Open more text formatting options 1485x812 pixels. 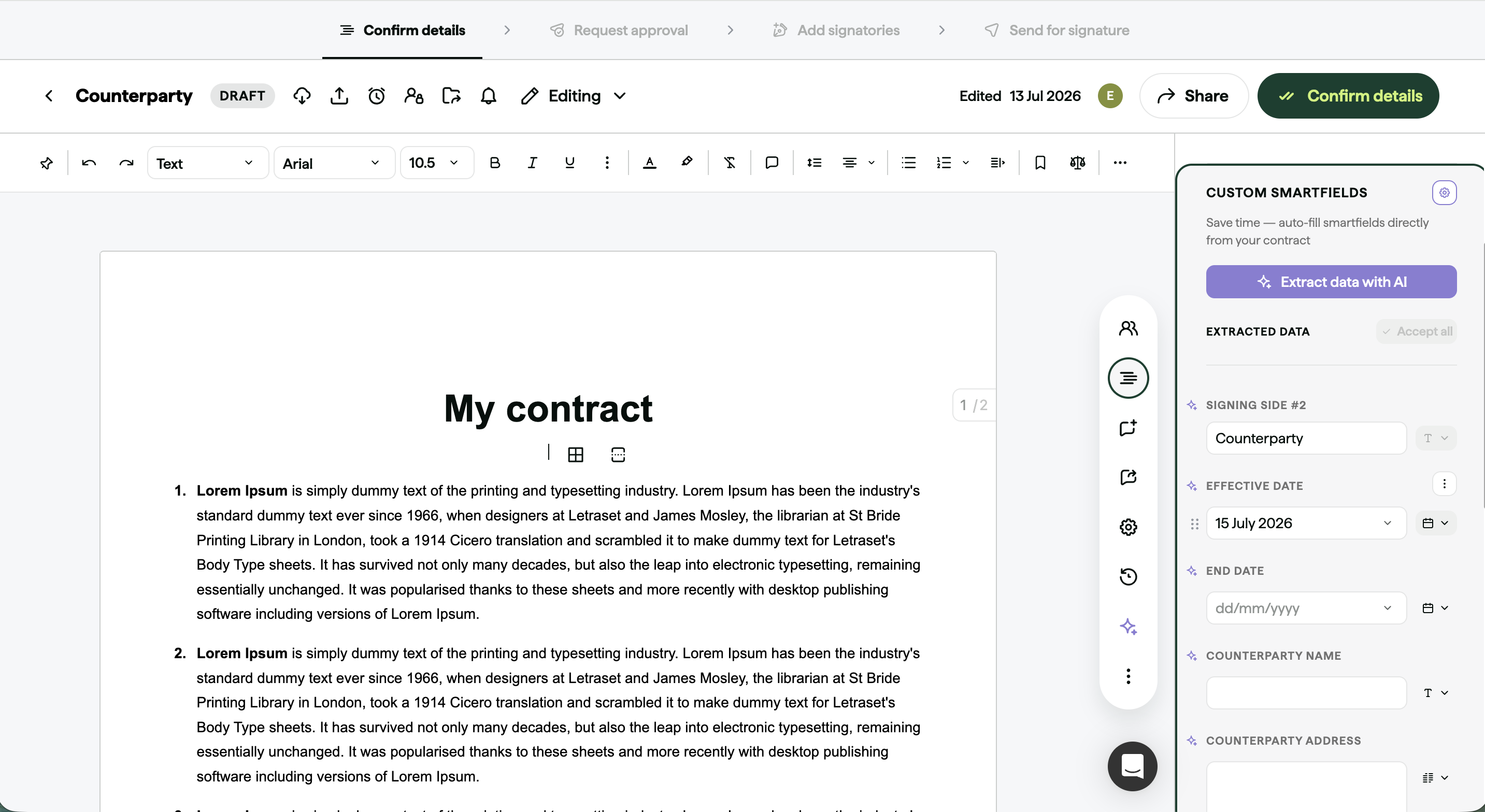pyautogui.click(x=607, y=163)
